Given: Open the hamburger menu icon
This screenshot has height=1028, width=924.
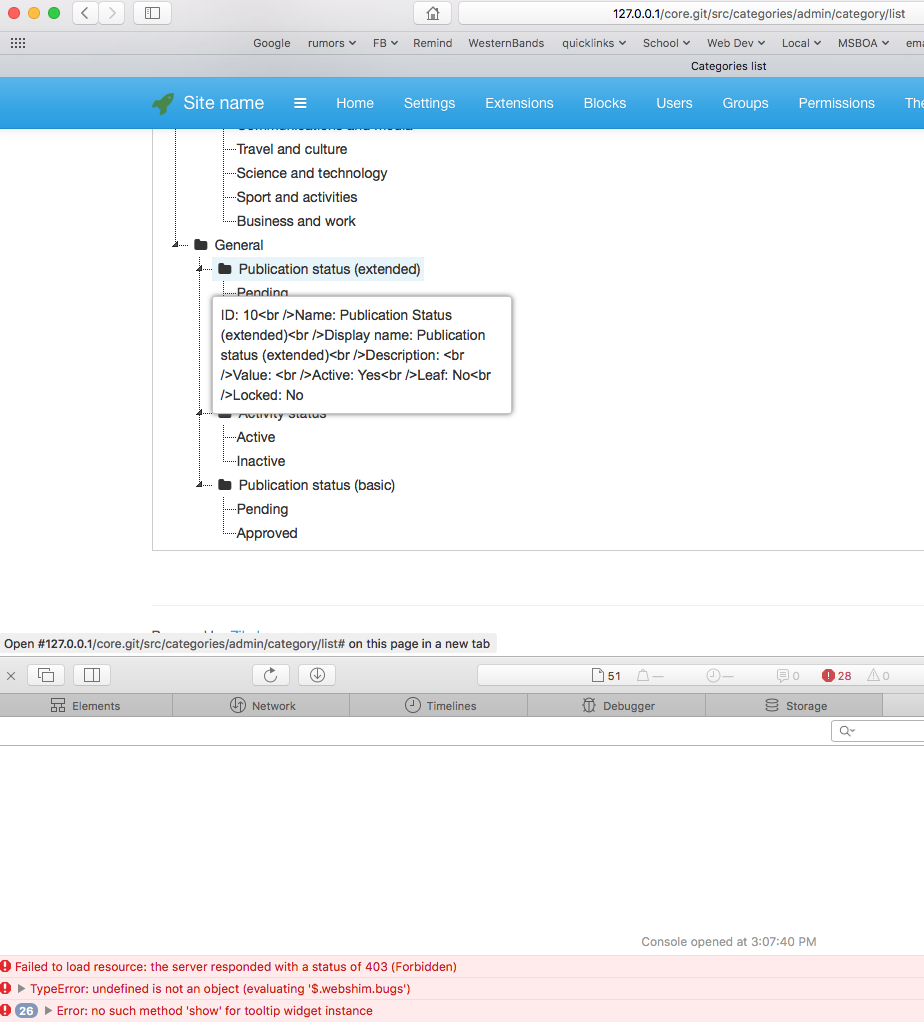Looking at the screenshot, I should pyautogui.click(x=300, y=103).
